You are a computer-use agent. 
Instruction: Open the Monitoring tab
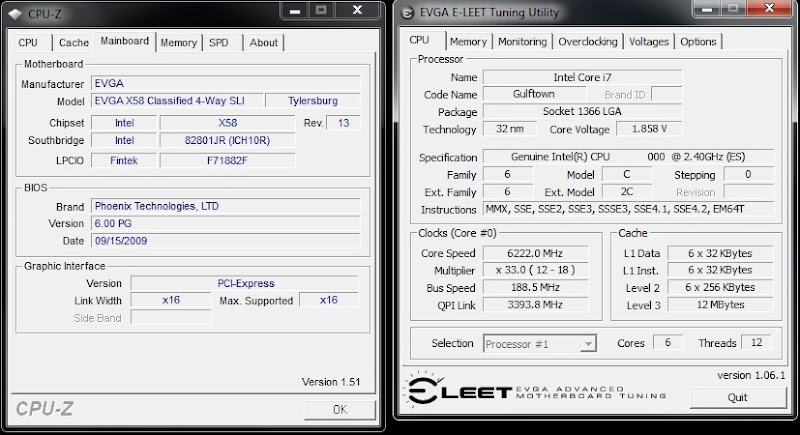(x=522, y=42)
